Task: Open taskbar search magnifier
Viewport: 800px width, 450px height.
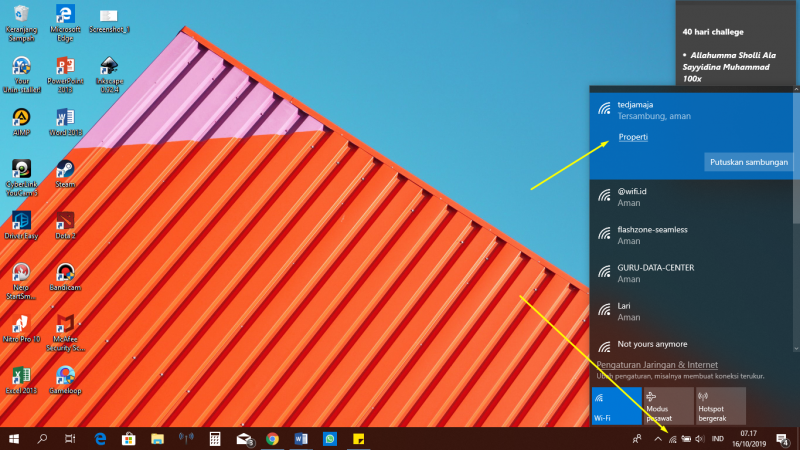Action: pyautogui.click(x=42, y=439)
